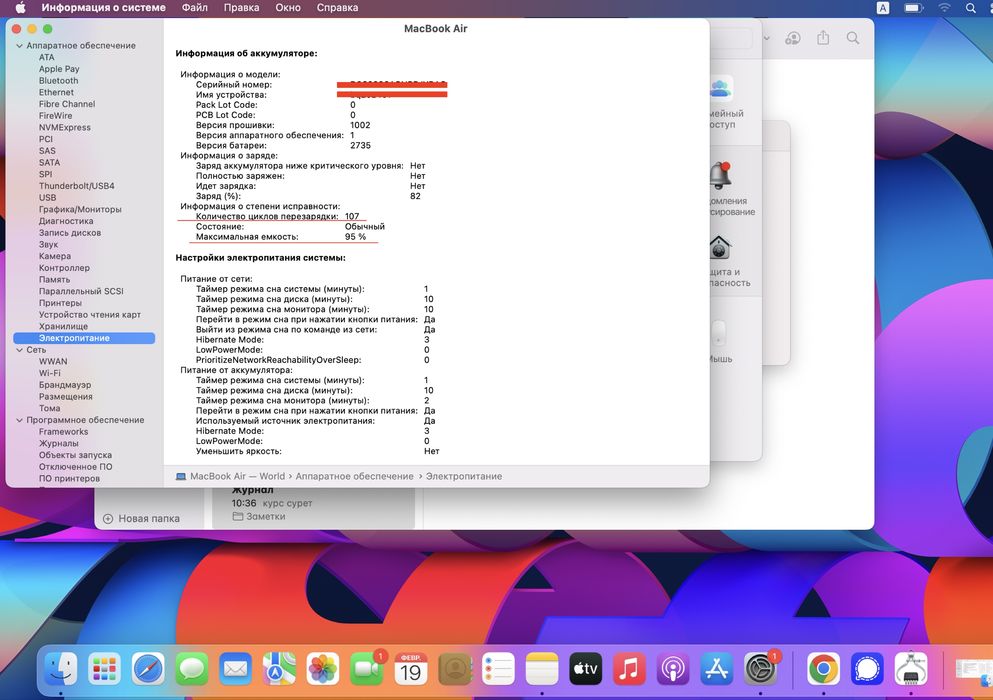Select USB in the sidebar
The width and height of the screenshot is (993, 700).
pos(47,198)
